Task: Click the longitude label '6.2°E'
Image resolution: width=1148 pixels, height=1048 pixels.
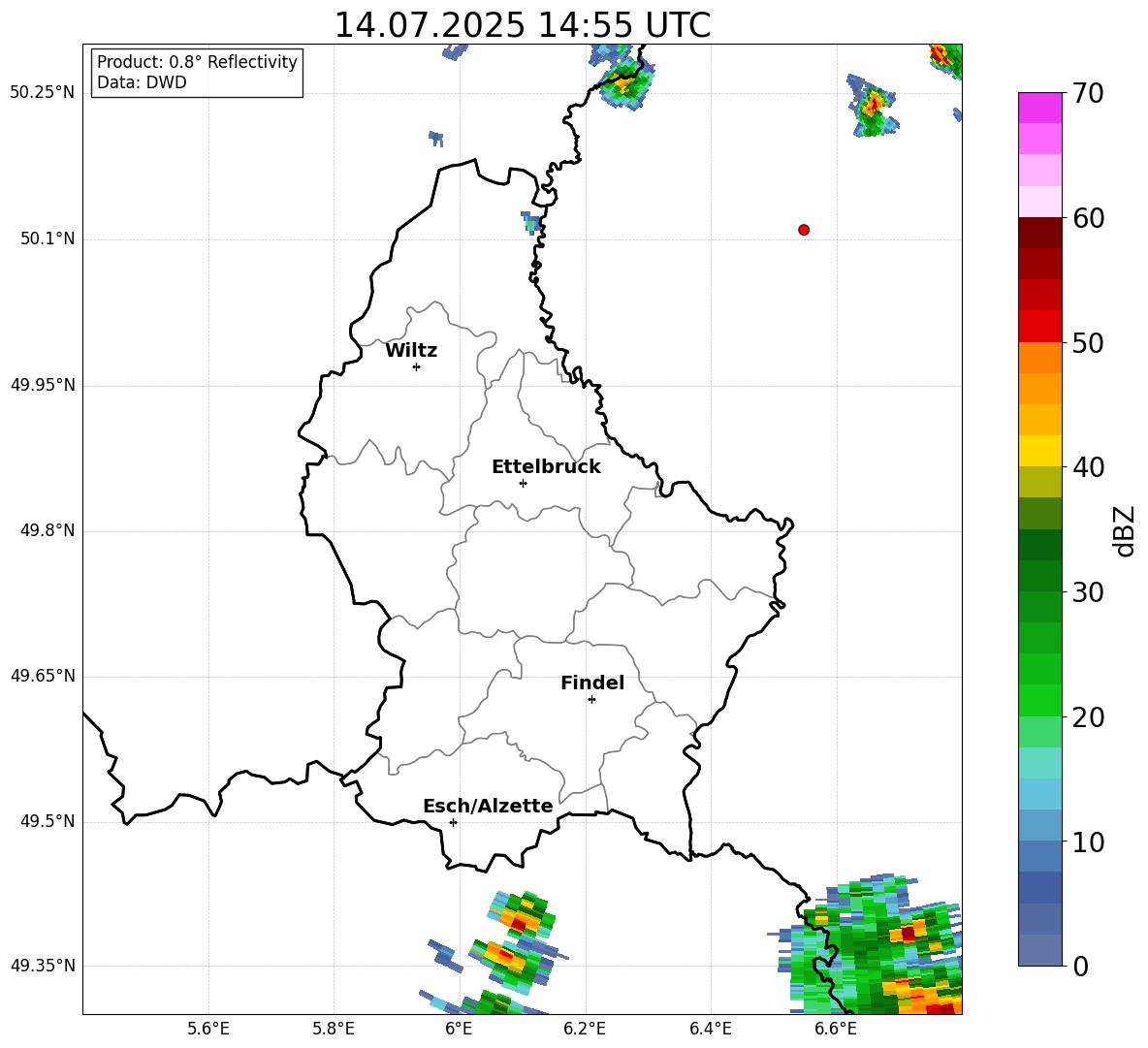Action: tap(585, 1029)
